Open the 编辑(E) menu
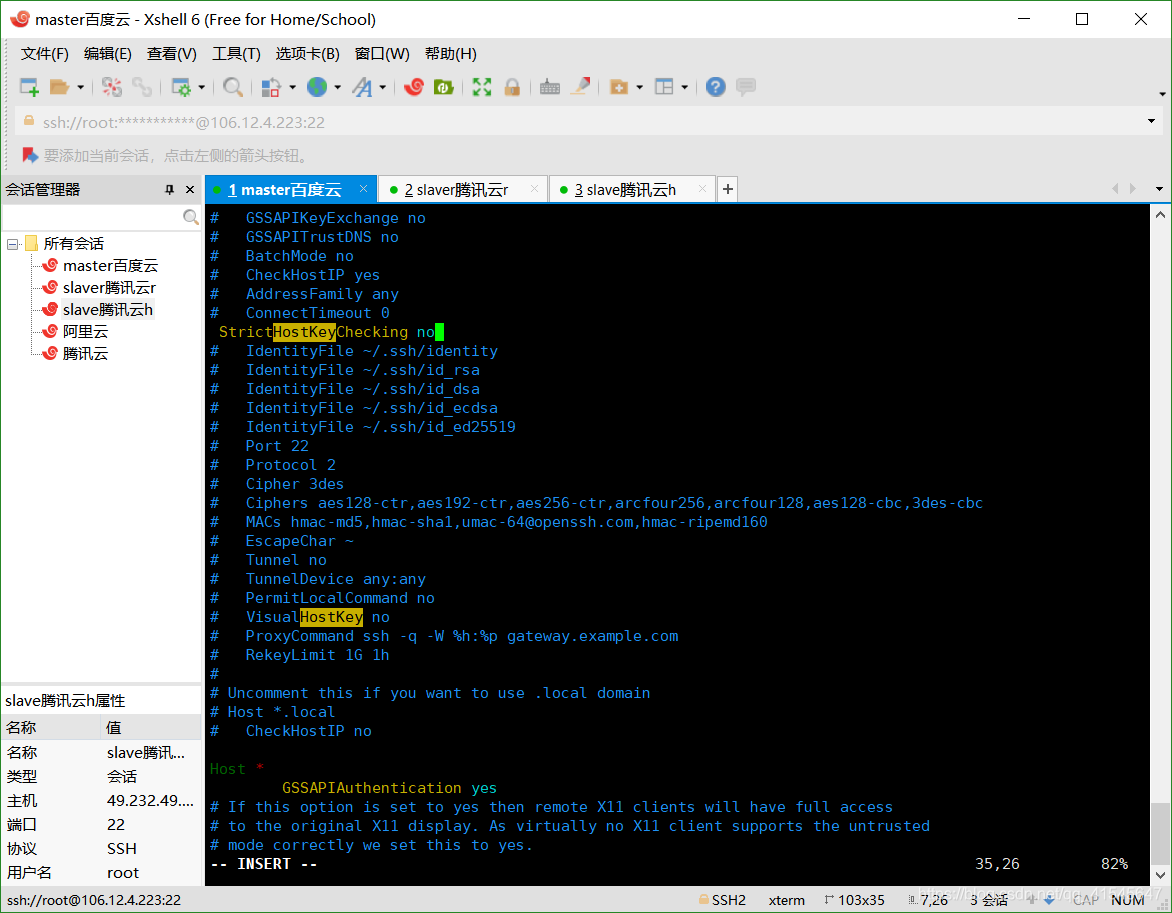1172x913 pixels. [108, 54]
